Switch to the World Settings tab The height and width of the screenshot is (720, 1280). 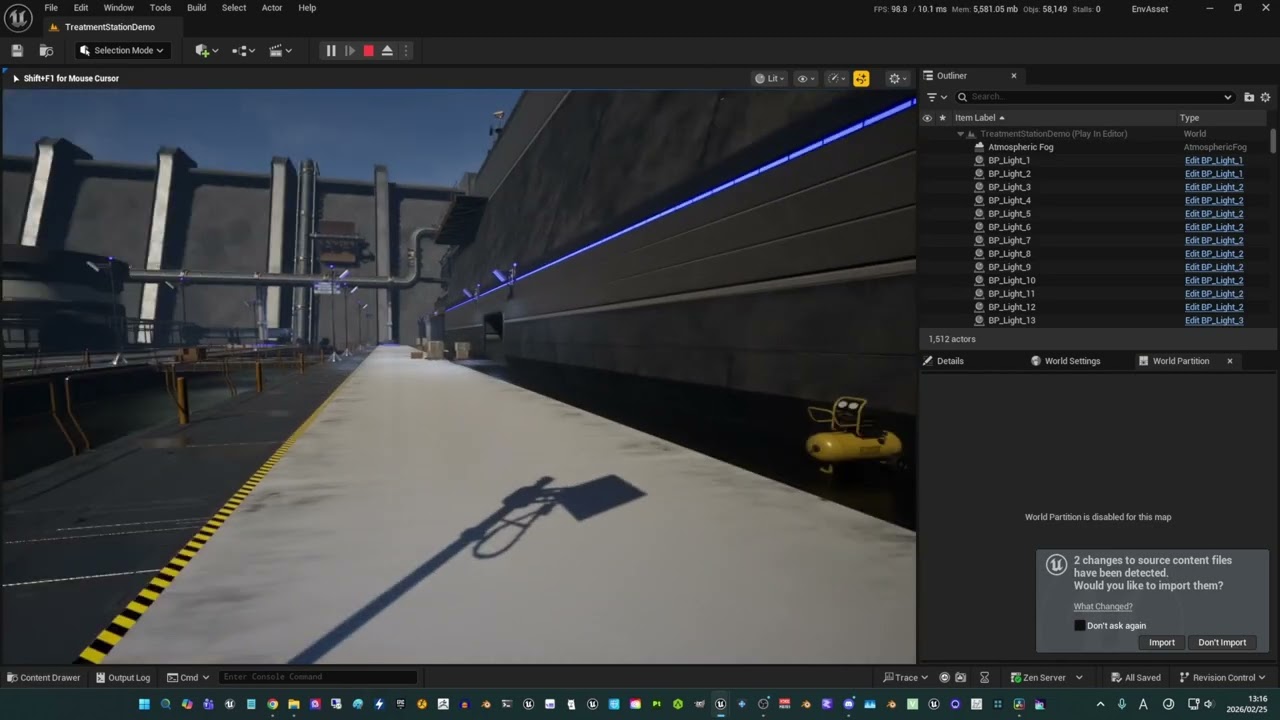(x=1072, y=361)
